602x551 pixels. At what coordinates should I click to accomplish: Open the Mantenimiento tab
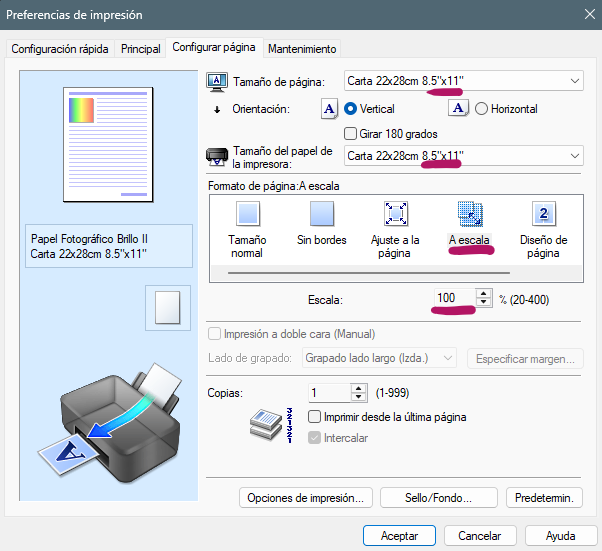(302, 48)
